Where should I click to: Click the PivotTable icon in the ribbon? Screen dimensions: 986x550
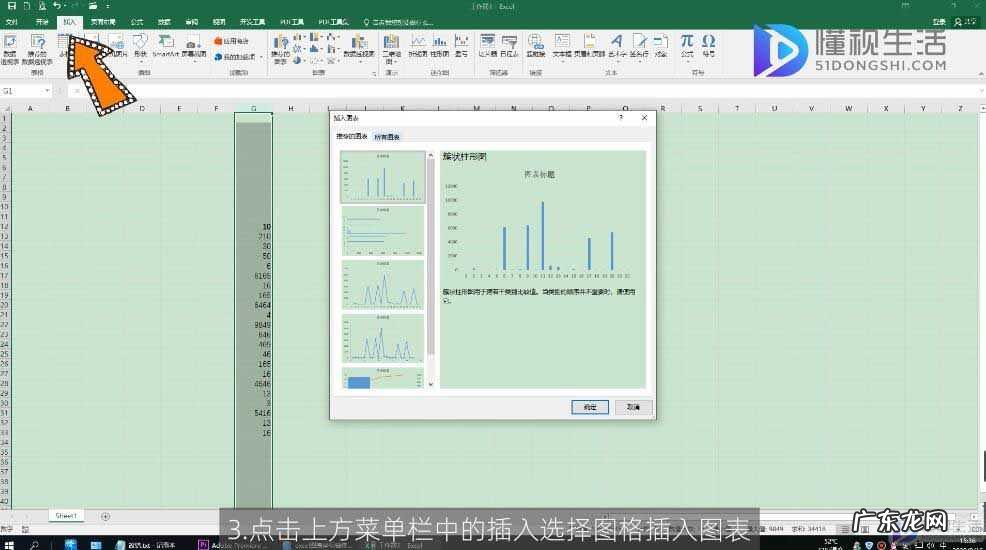point(10,43)
